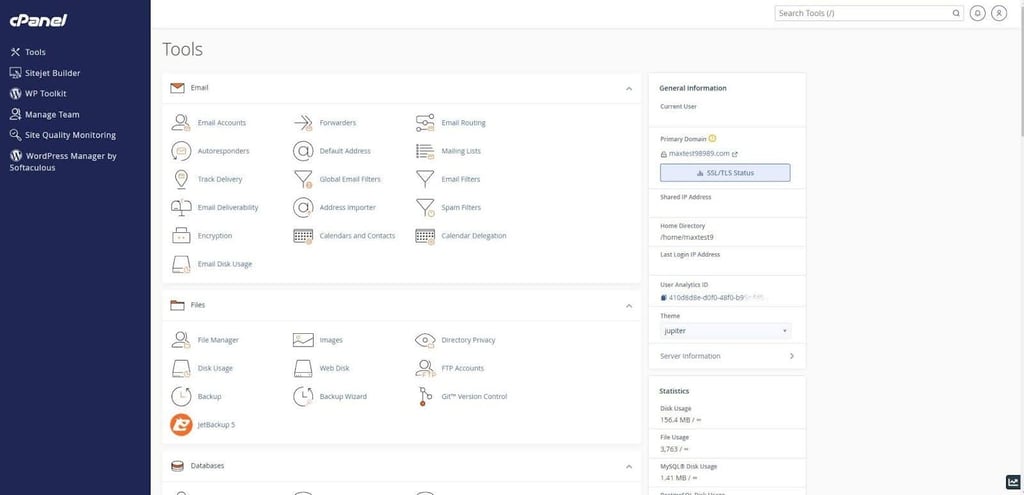Copy the User Analytics ID icon

pos(664,297)
